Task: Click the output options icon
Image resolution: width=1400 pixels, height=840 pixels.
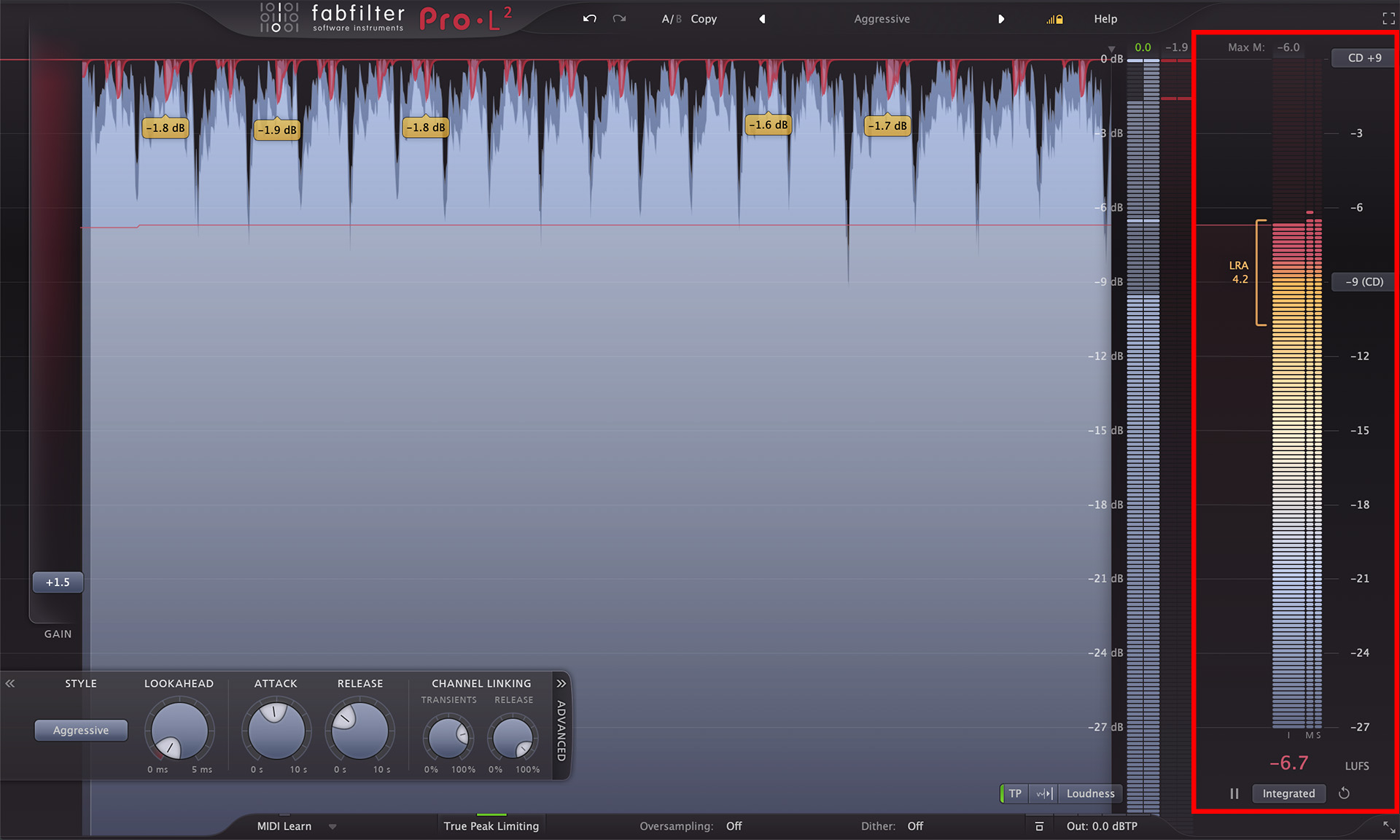Action: [x=1039, y=826]
